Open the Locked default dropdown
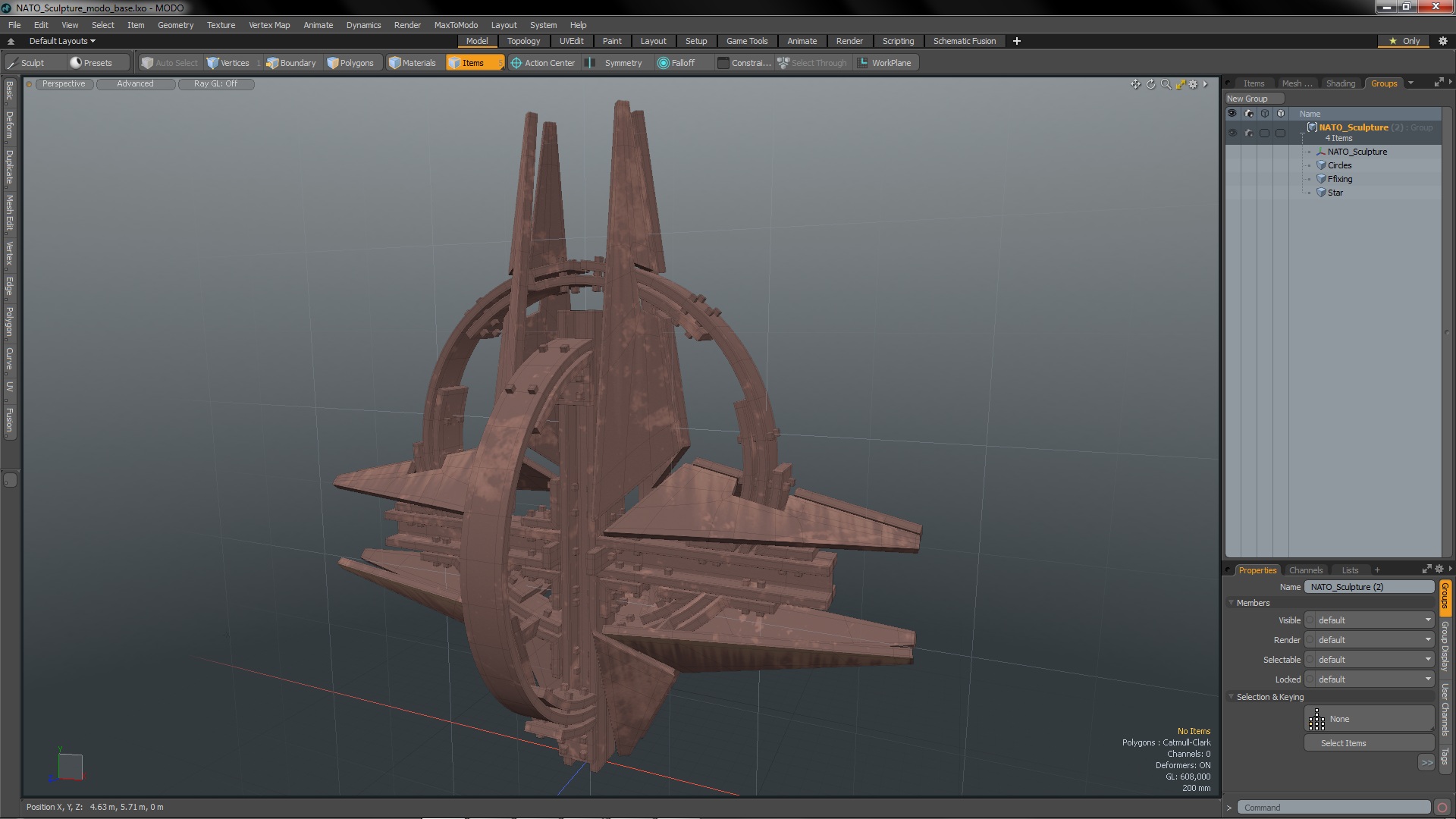This screenshot has width=1456, height=819. click(x=1374, y=679)
